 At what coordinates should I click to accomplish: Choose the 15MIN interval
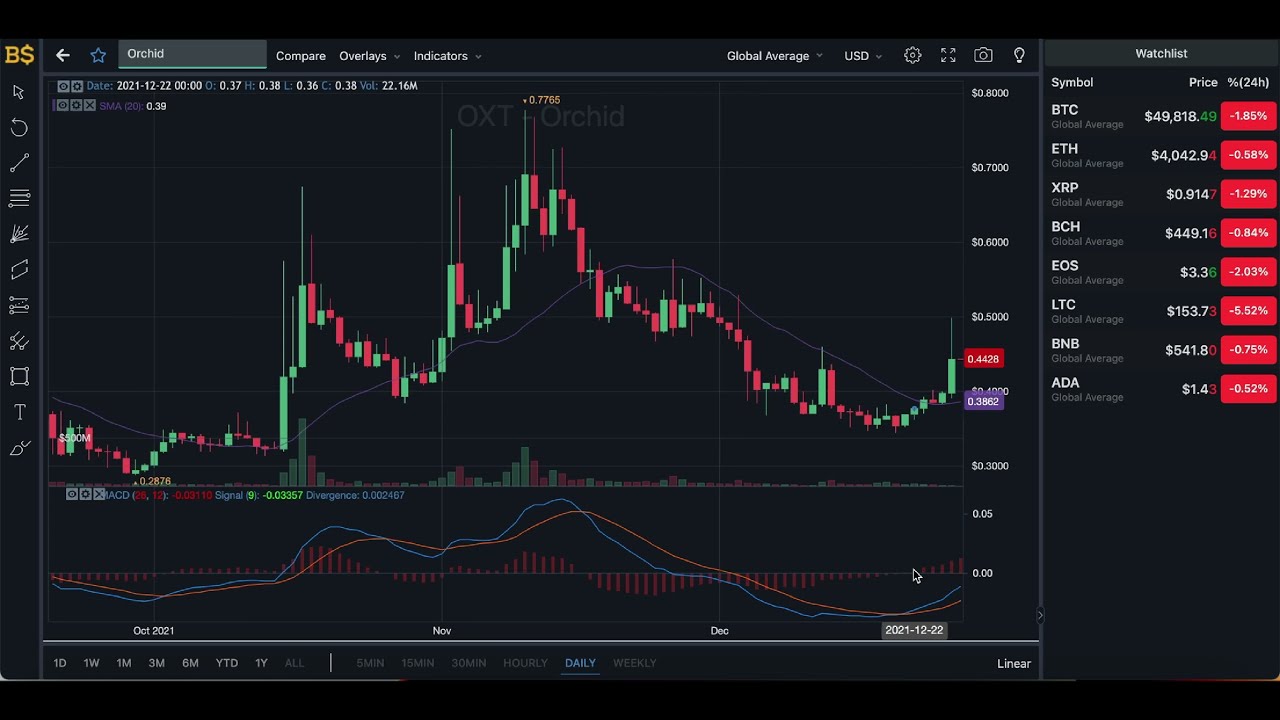coord(417,663)
